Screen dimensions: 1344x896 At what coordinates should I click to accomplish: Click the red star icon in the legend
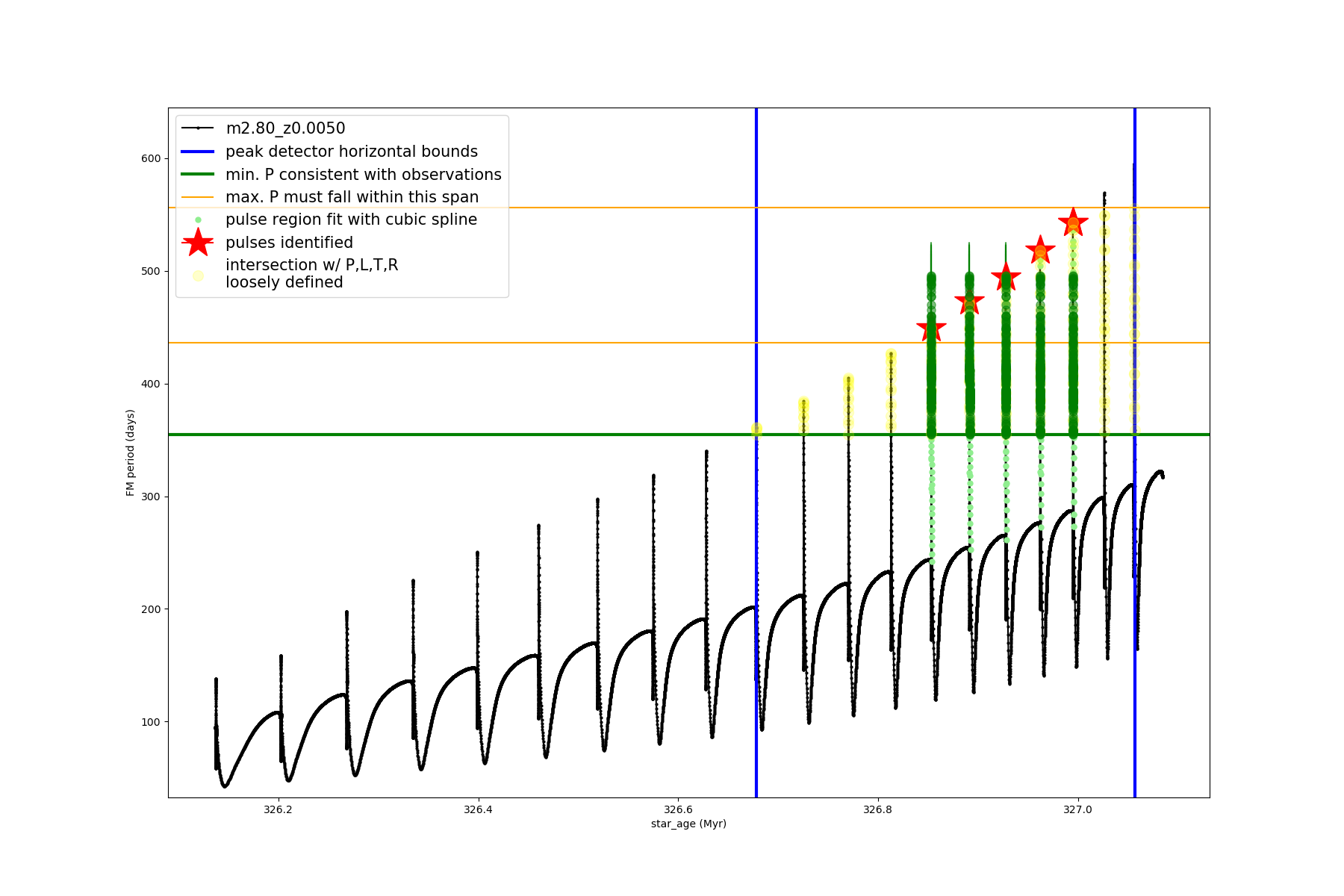click(x=198, y=242)
